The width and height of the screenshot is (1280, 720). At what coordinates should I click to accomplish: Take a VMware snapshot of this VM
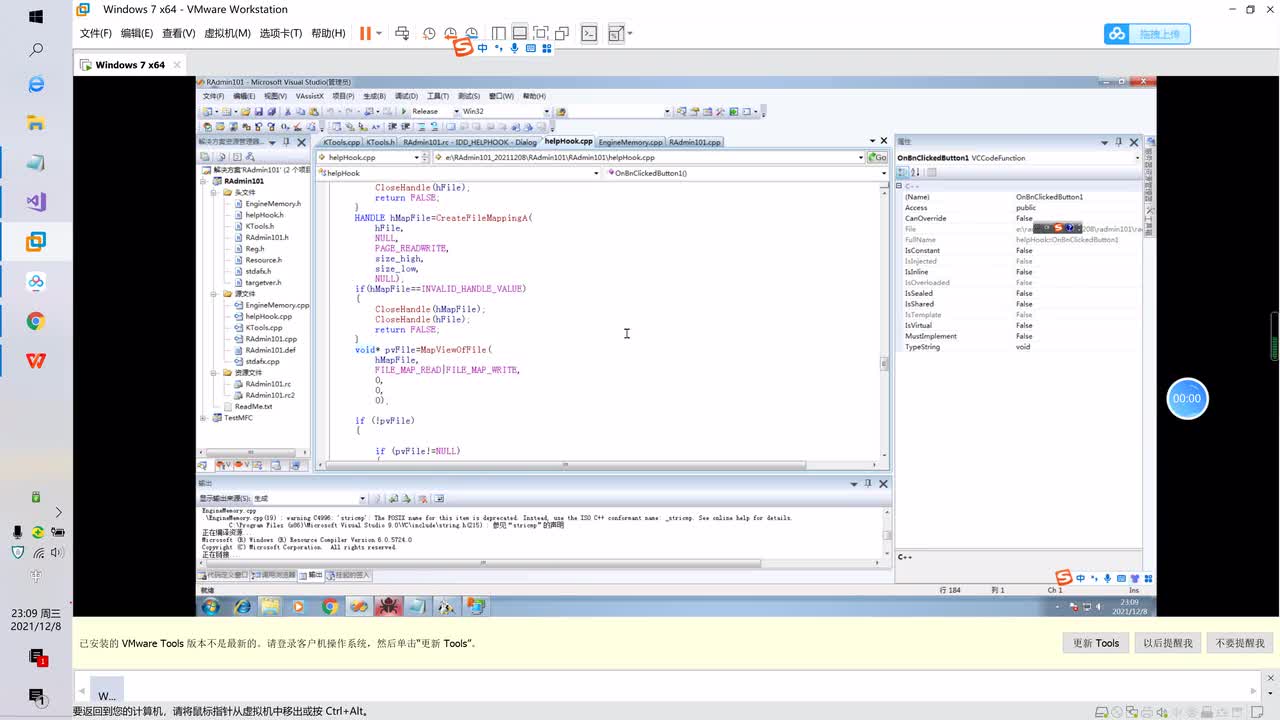[429, 33]
